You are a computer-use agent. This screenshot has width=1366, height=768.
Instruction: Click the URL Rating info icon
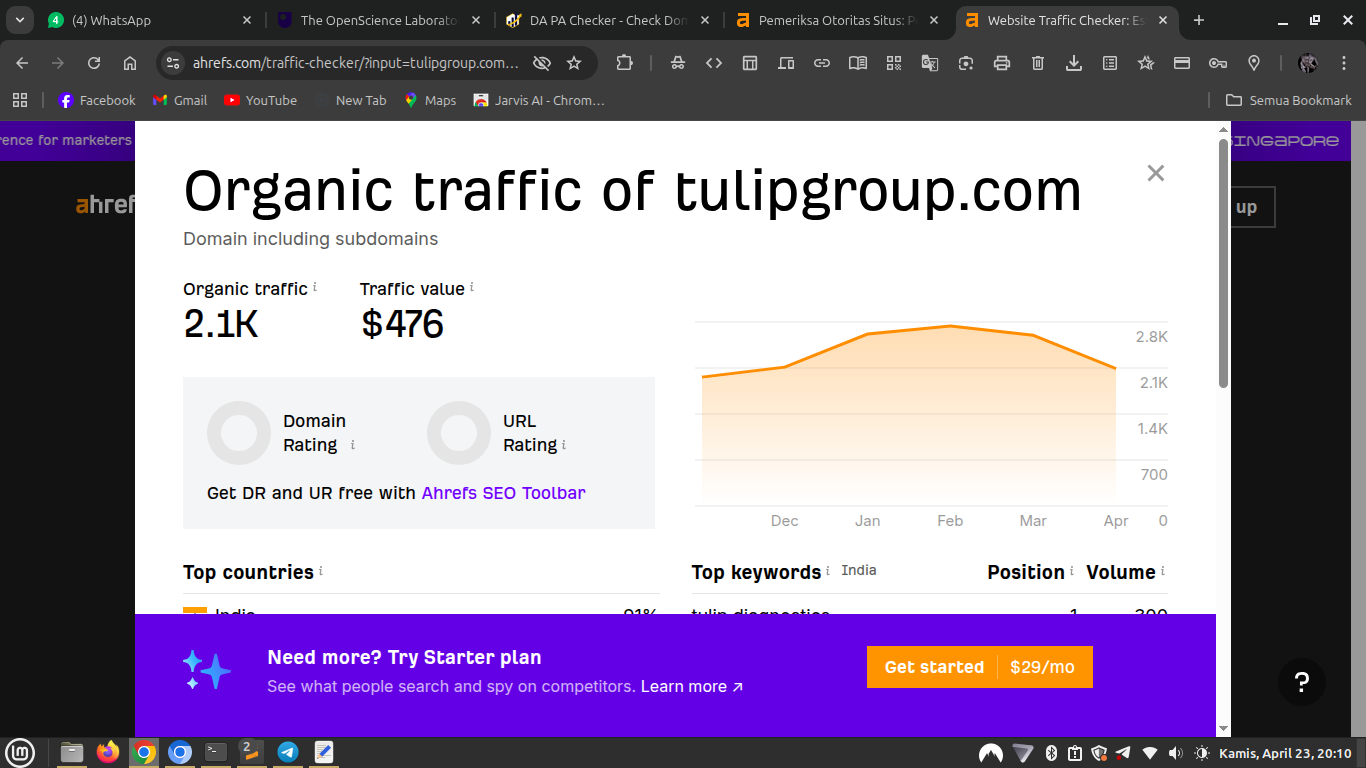564,445
